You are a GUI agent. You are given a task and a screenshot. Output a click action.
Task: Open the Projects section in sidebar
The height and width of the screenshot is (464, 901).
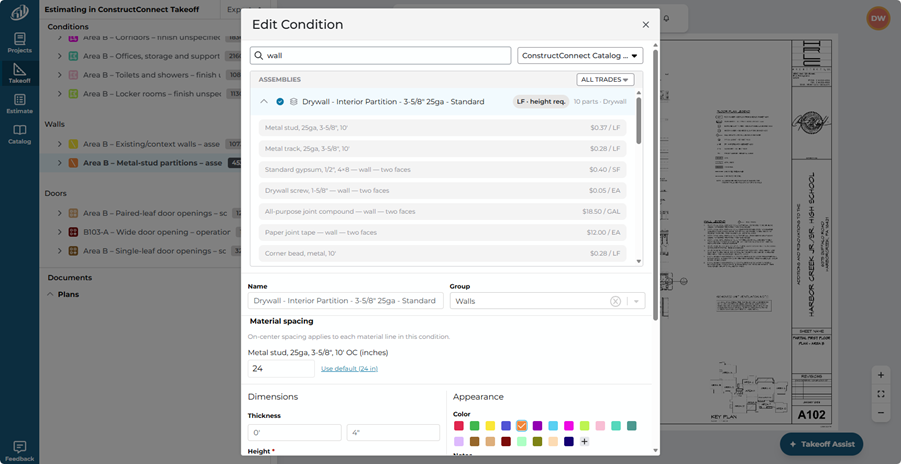pyautogui.click(x=20, y=43)
